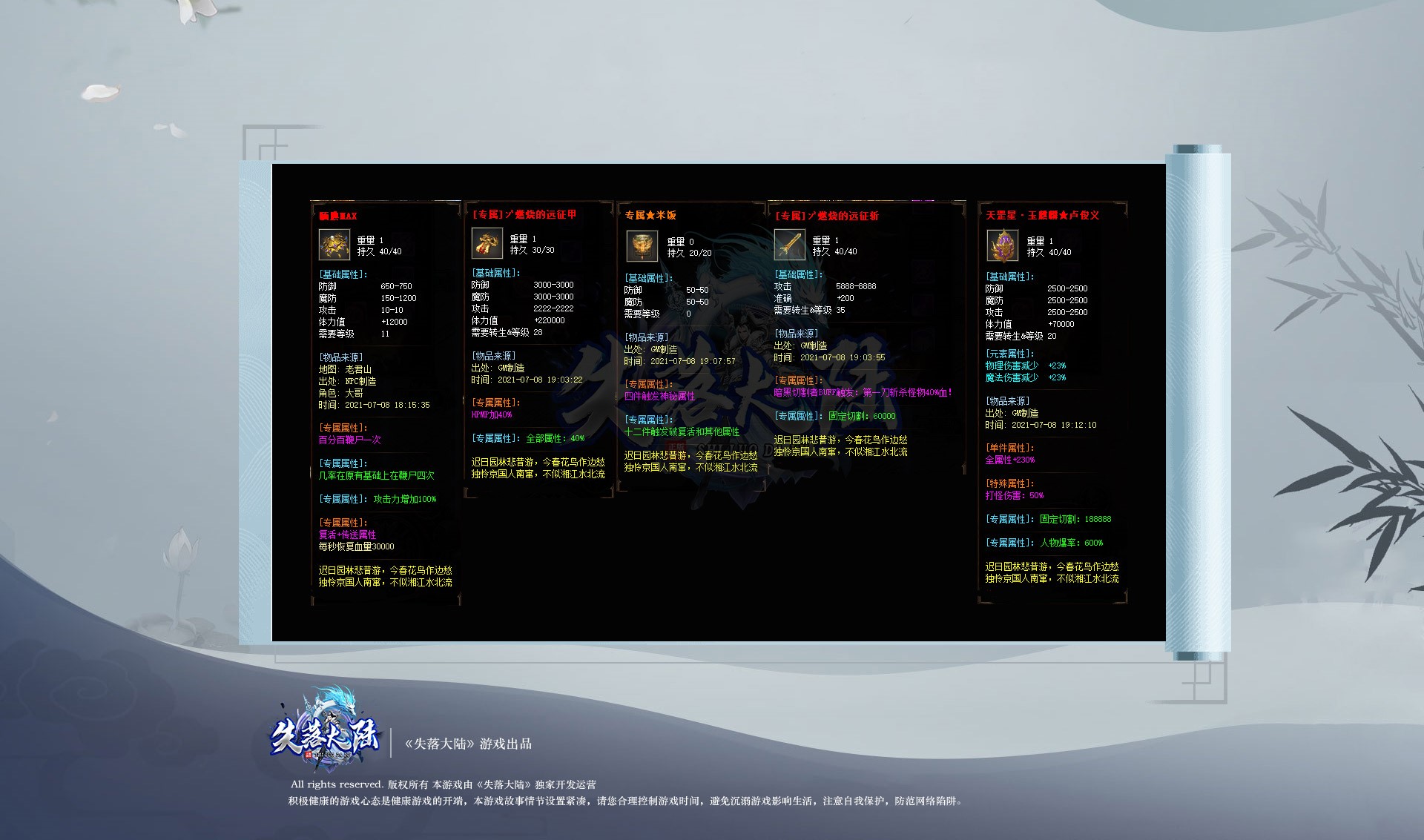Open the [专属]燃烧的远征甲 item title

pos(524,214)
